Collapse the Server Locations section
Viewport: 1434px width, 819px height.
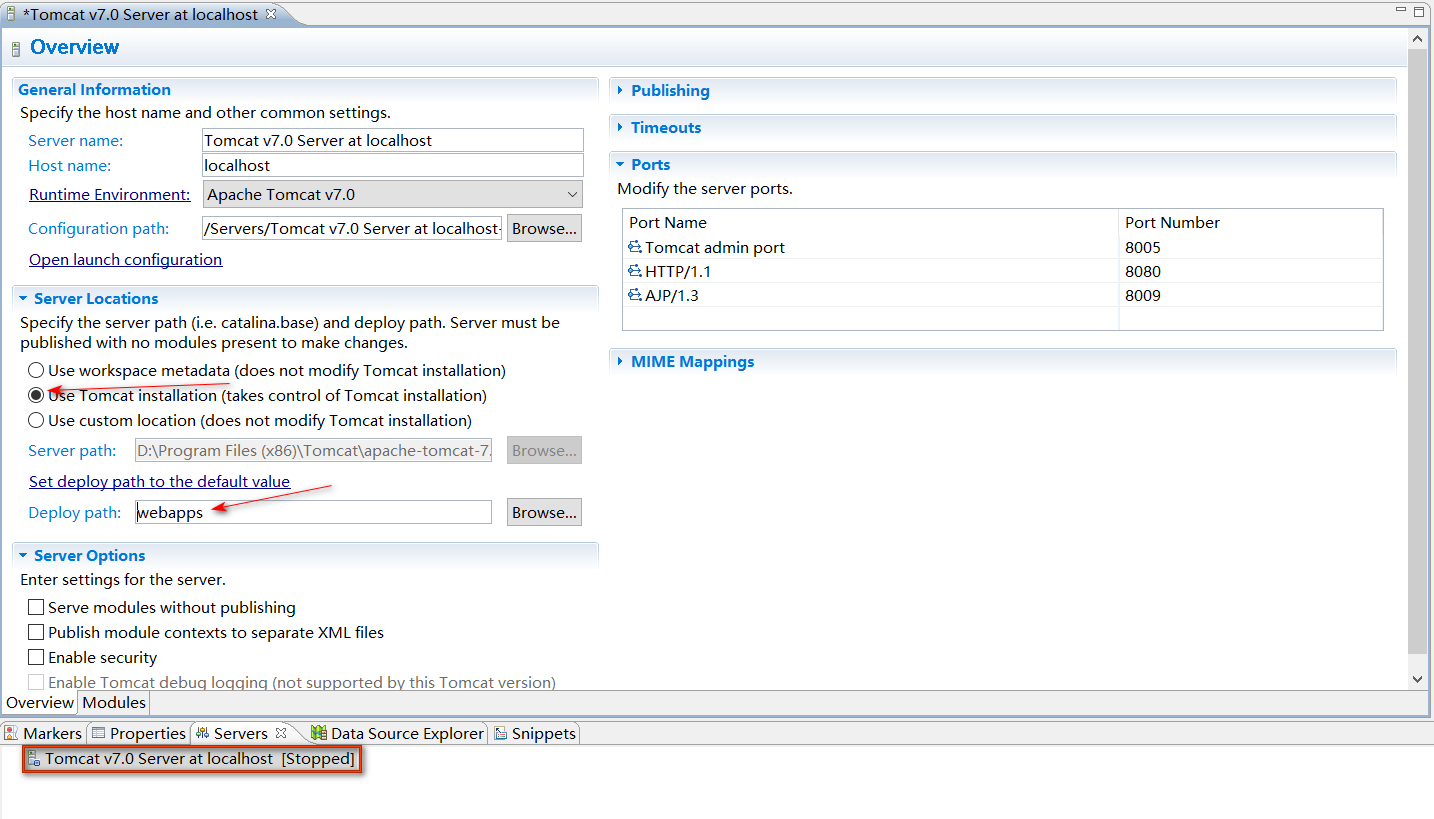point(24,298)
